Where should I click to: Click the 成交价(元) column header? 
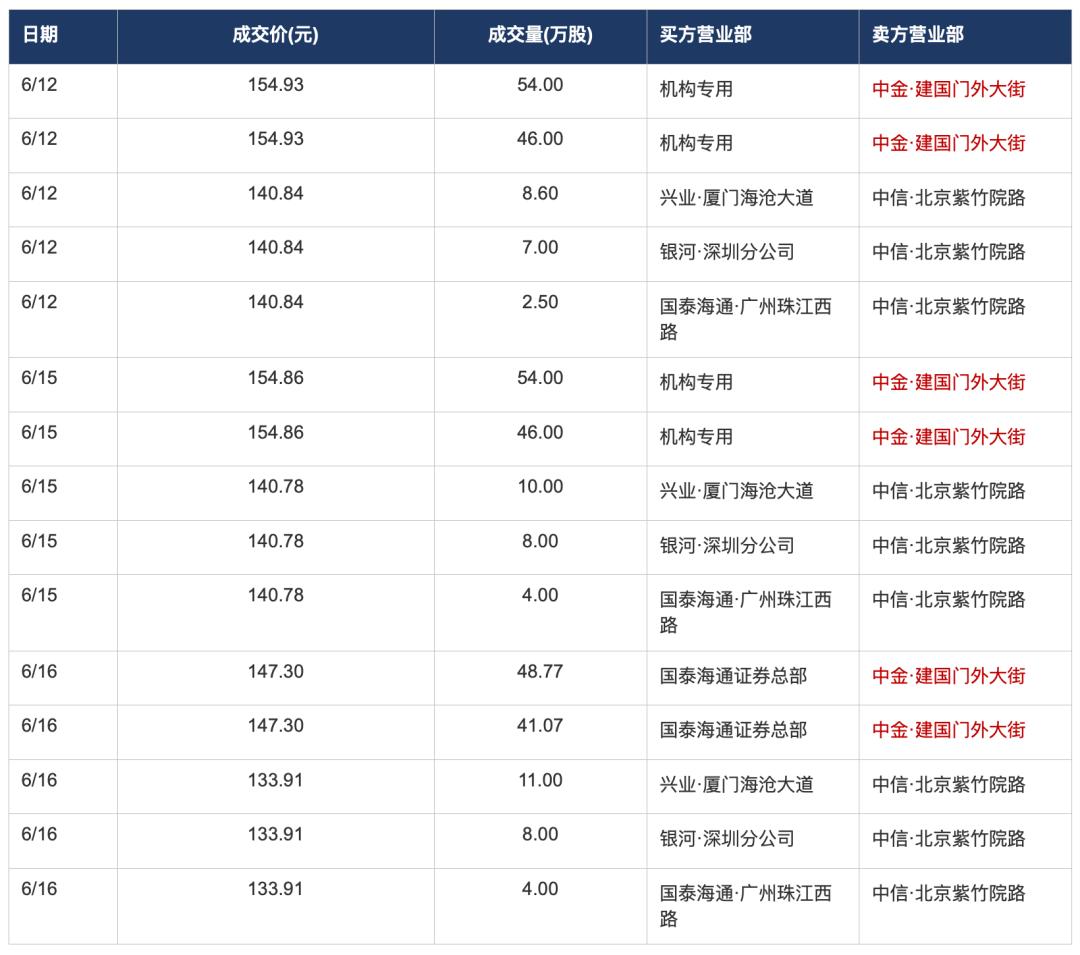pos(276,34)
